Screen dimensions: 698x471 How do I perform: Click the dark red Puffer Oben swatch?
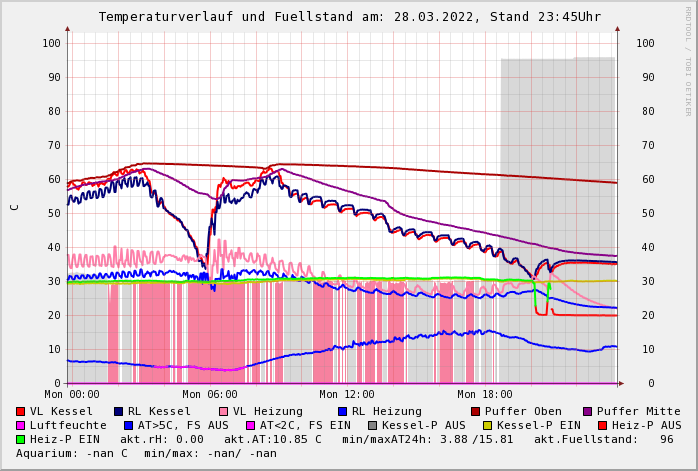475,411
